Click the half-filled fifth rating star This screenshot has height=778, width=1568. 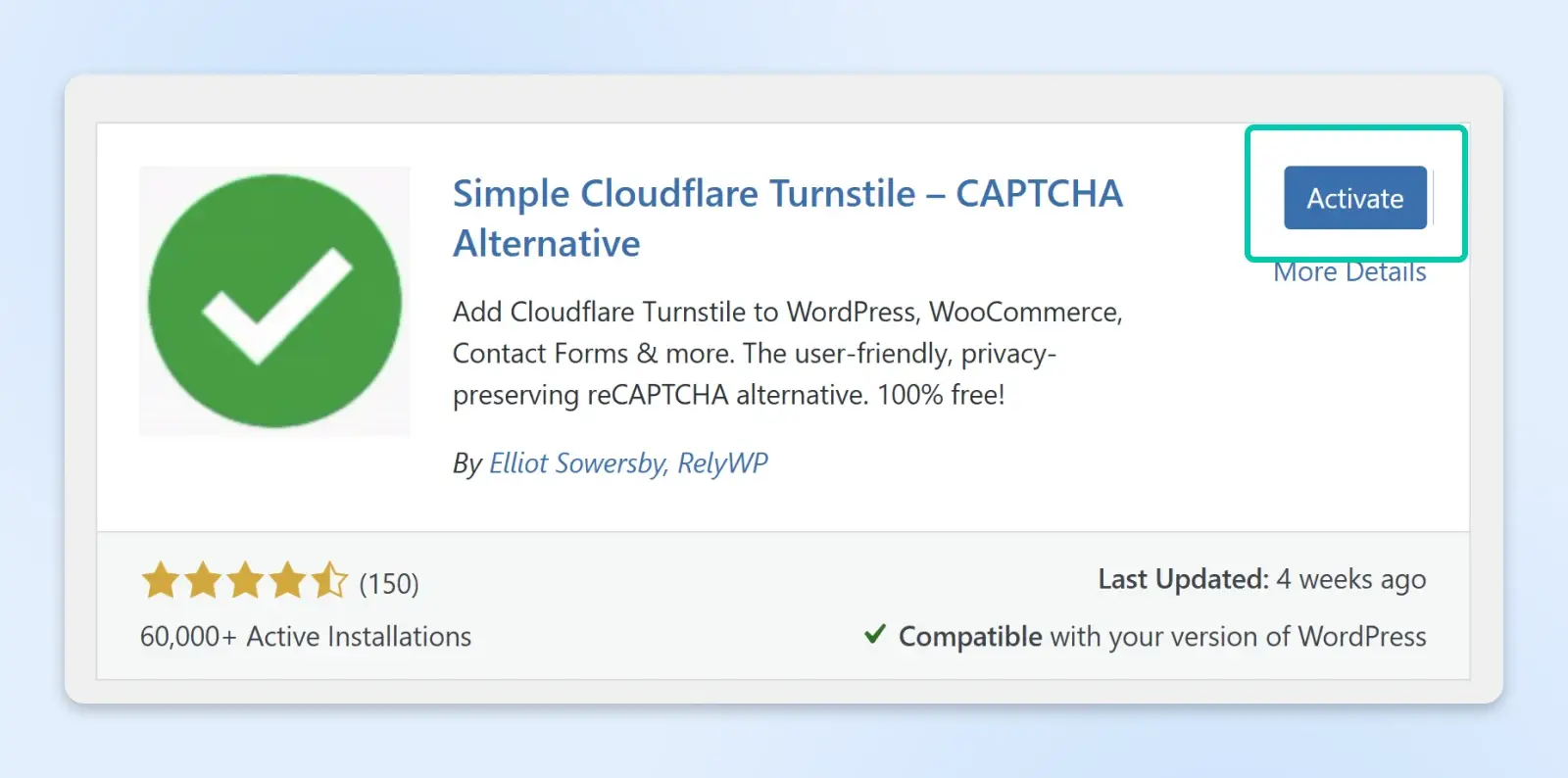tap(329, 581)
